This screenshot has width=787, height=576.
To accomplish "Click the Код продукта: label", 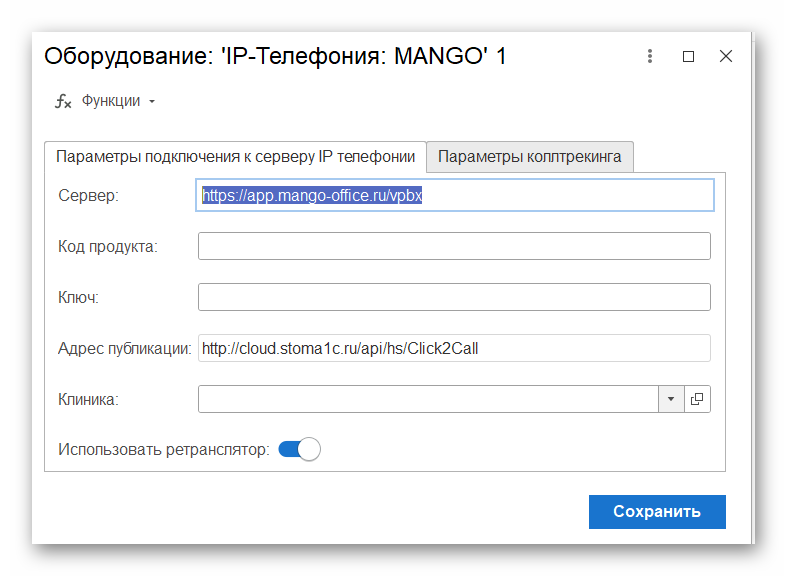I will (x=108, y=246).
